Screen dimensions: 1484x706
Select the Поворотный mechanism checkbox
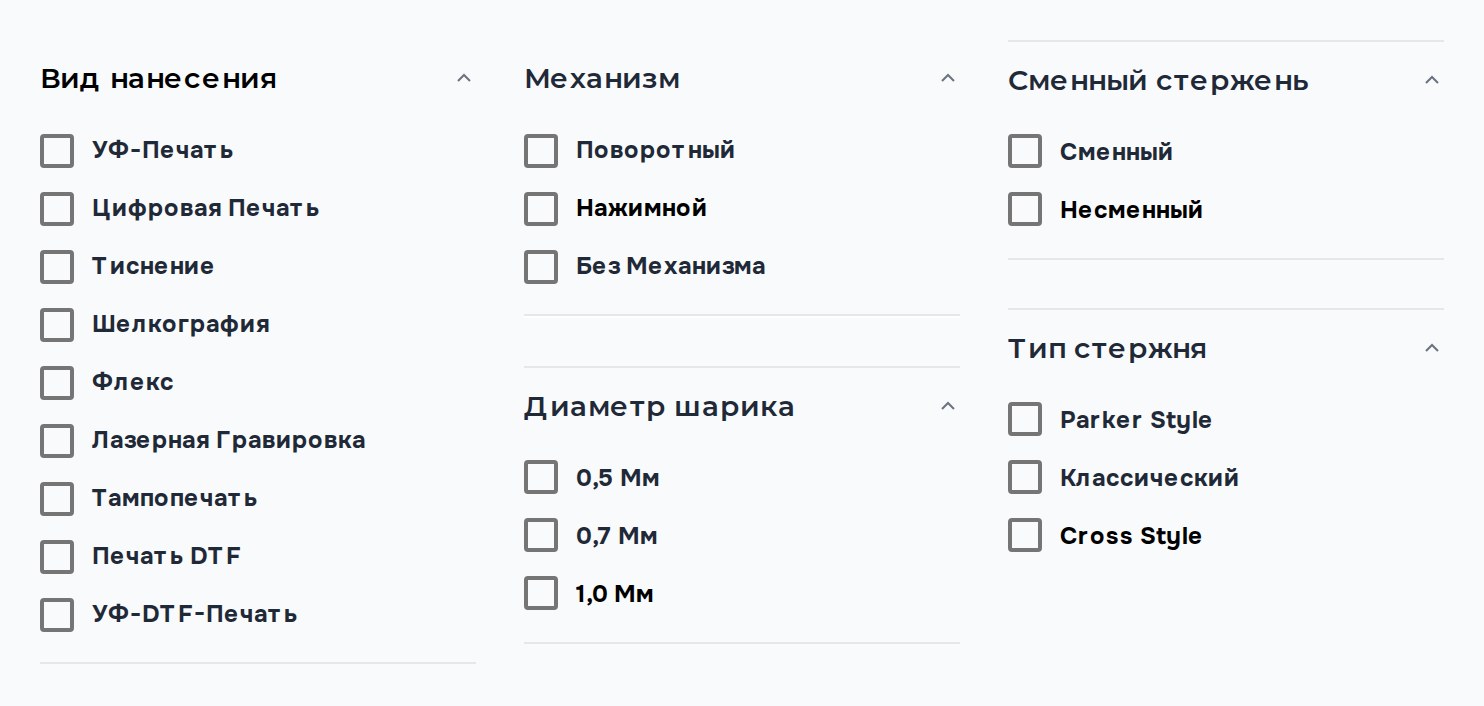point(541,151)
